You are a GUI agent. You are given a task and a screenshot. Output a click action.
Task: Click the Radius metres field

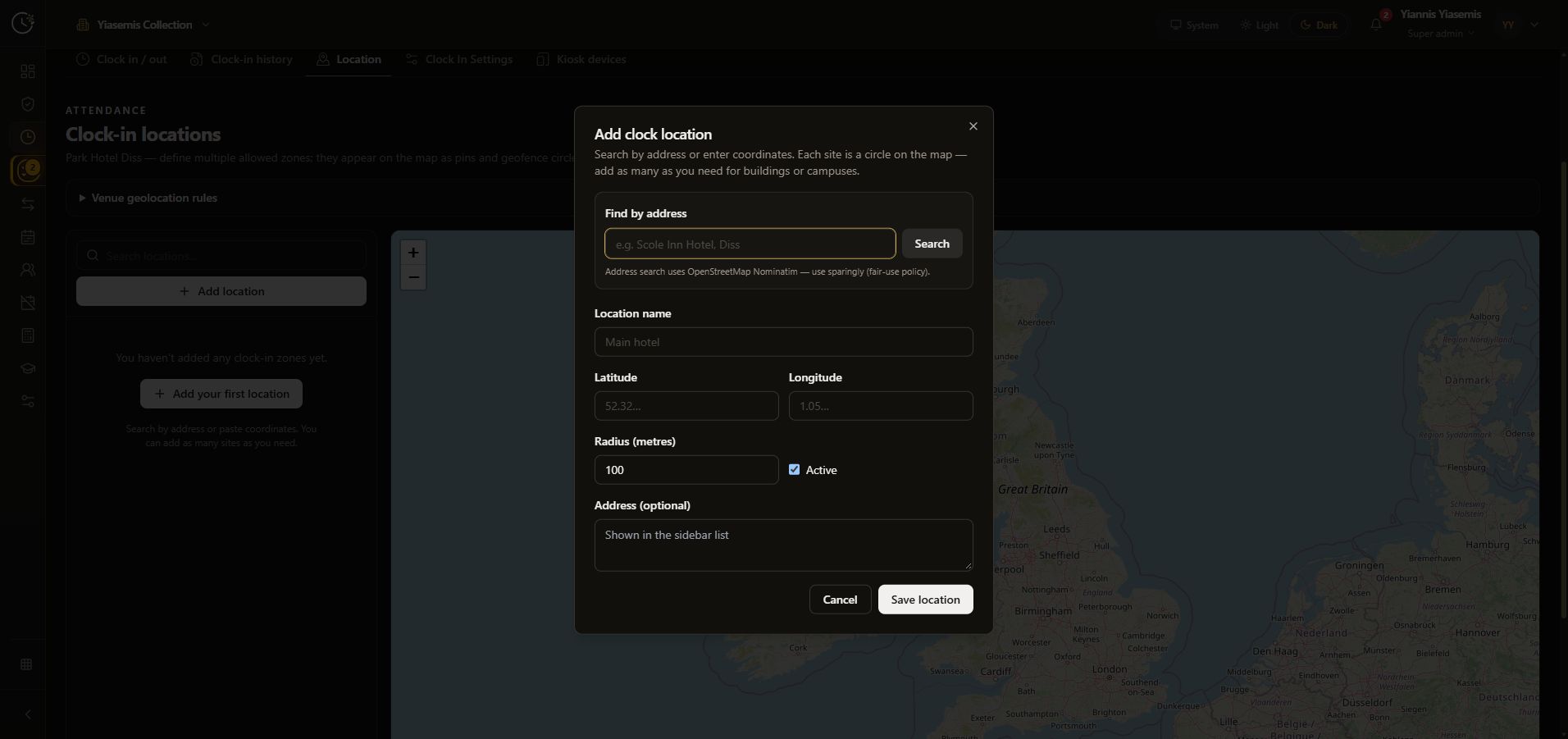(x=686, y=470)
